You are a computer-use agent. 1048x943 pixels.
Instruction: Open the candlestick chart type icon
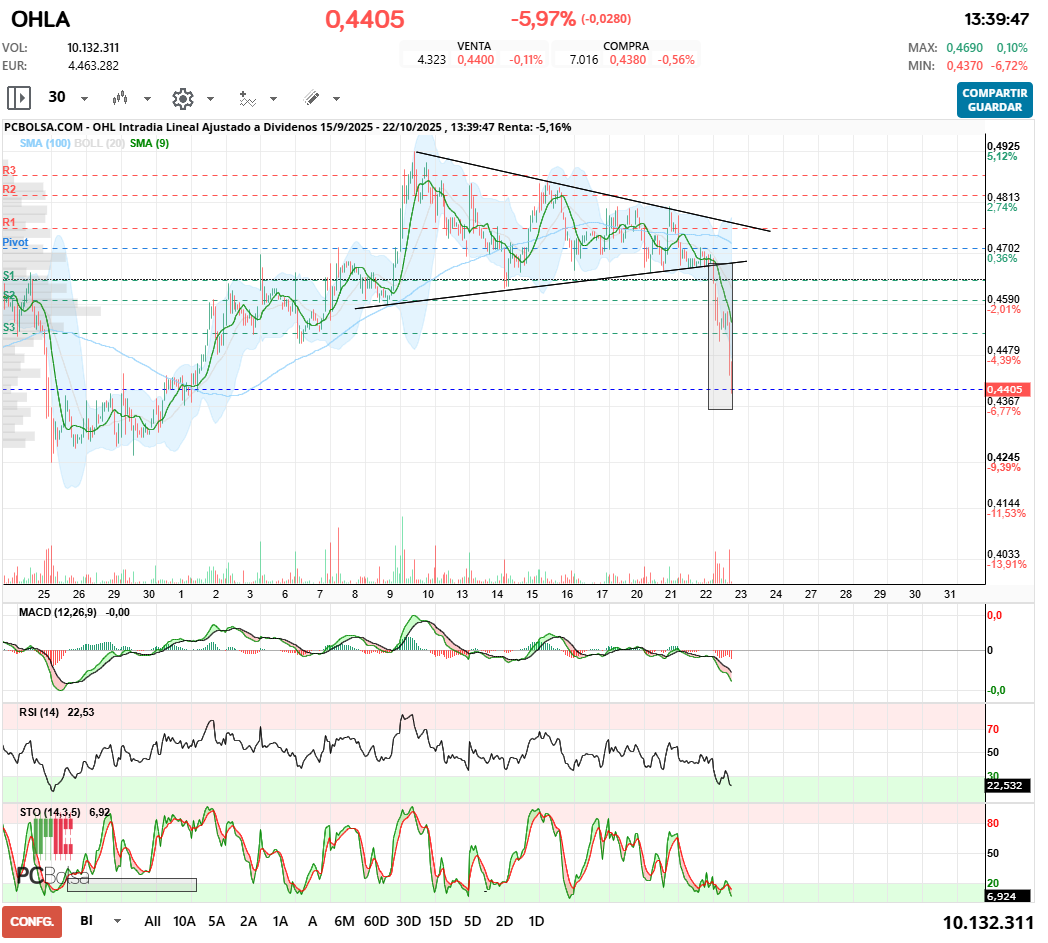[x=120, y=98]
